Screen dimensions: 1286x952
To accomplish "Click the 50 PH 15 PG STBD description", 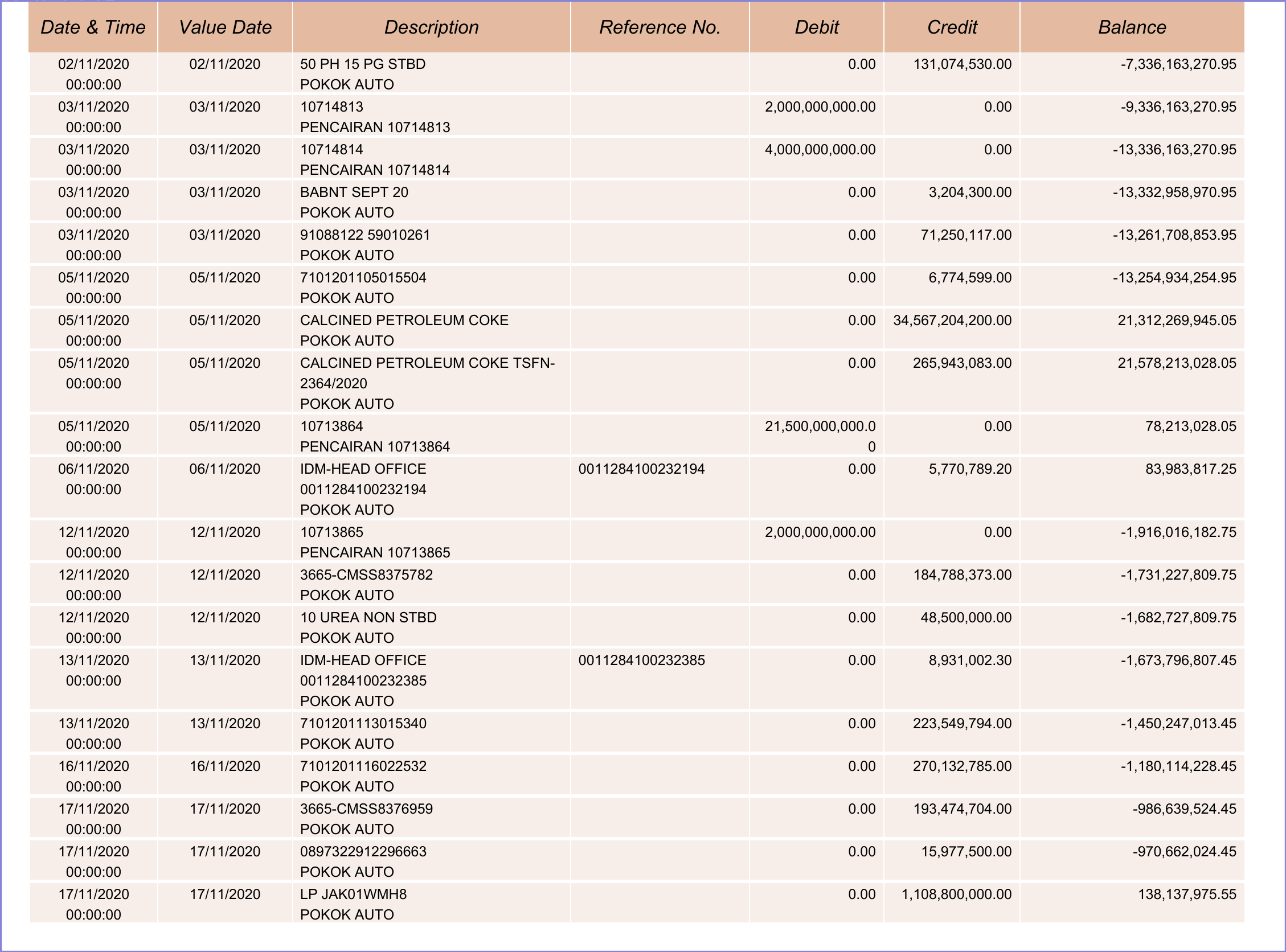I will (363, 64).
